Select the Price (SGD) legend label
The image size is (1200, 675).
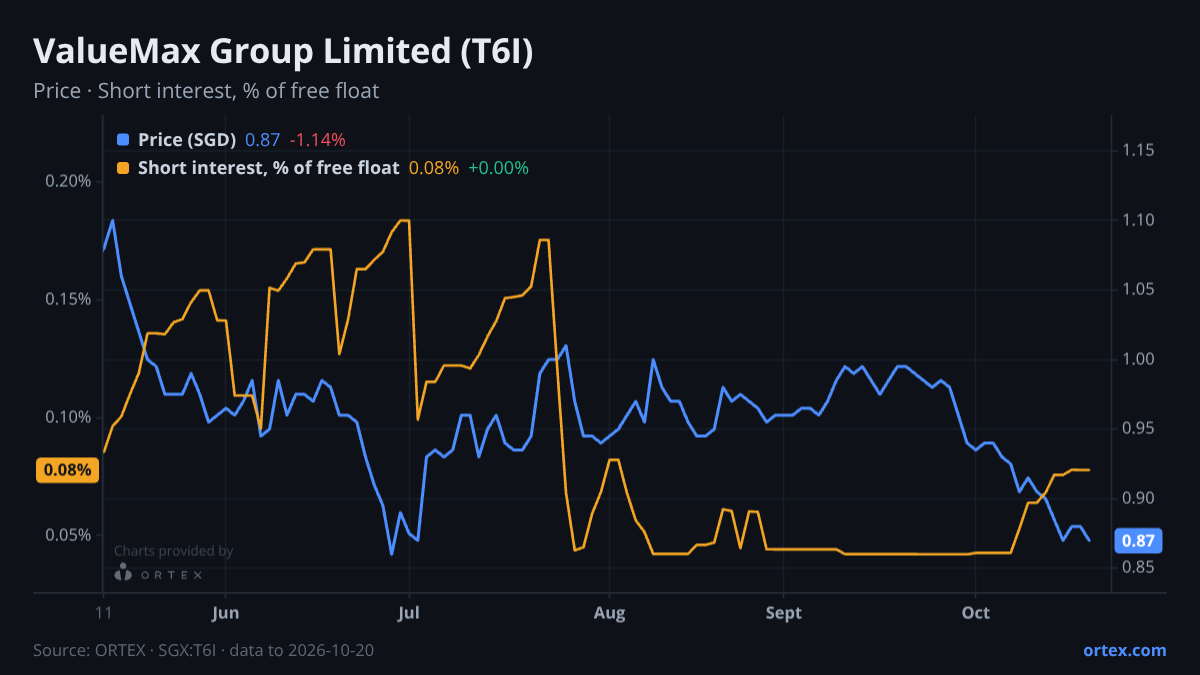[x=187, y=140]
